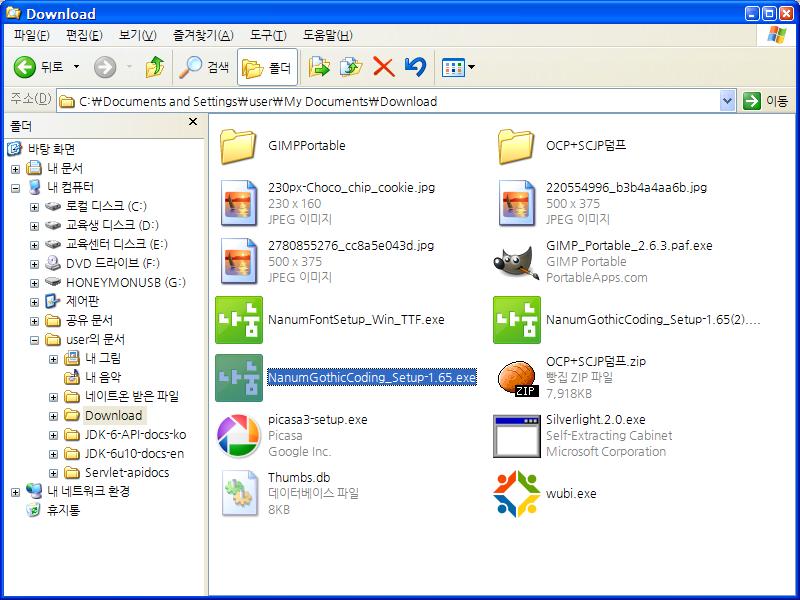Screen dimensions: 800x600
Task: Expand the 교육생 디스크 (D:) node
Action: click(x=34, y=226)
